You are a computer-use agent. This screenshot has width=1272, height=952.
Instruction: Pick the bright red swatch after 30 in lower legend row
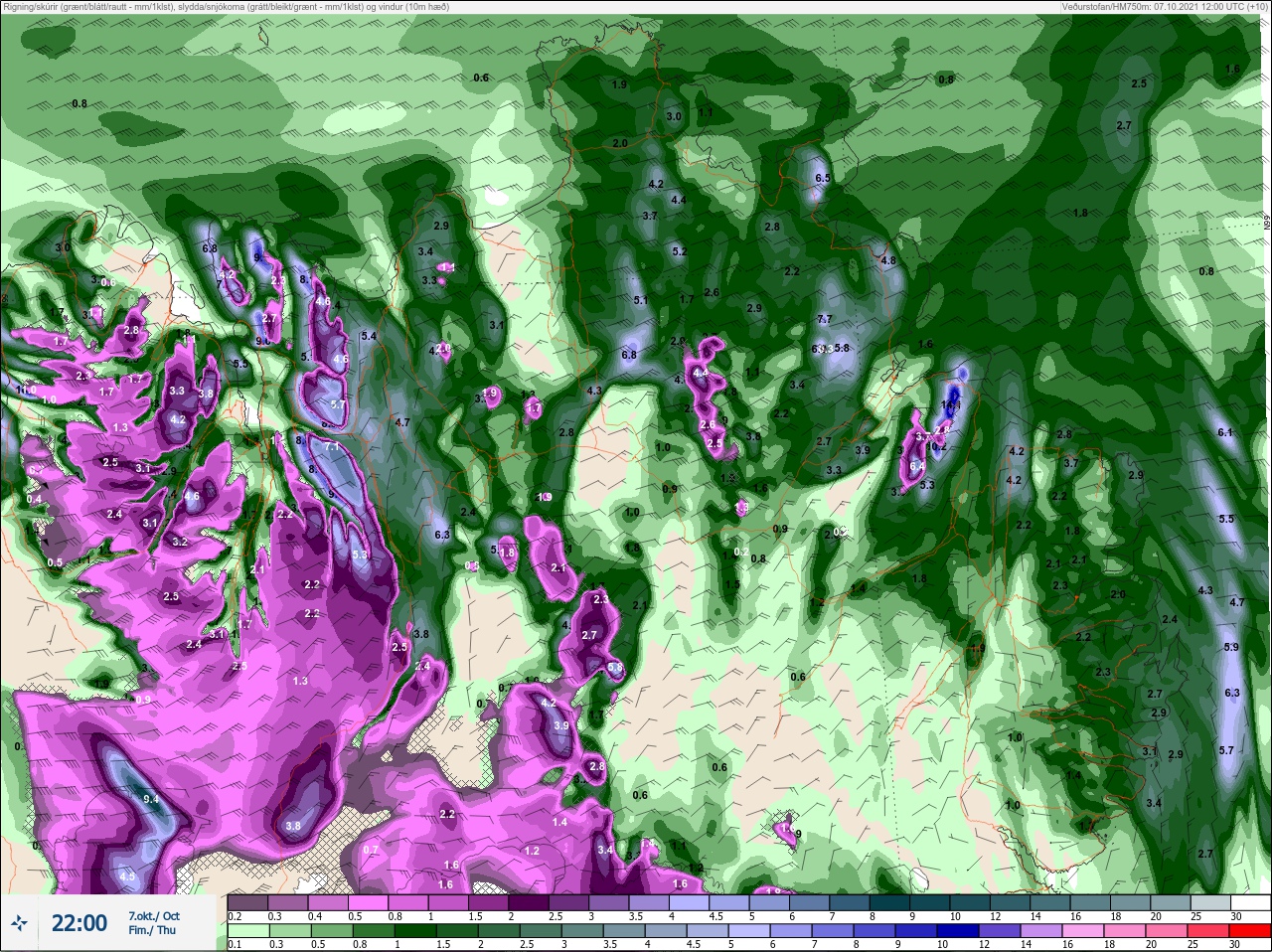tap(1250, 931)
